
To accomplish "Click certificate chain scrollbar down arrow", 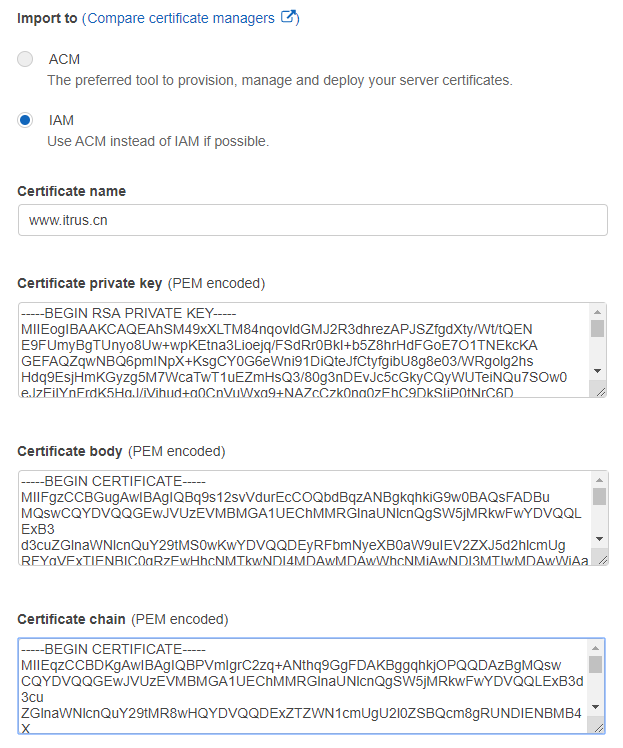I will point(597,707).
